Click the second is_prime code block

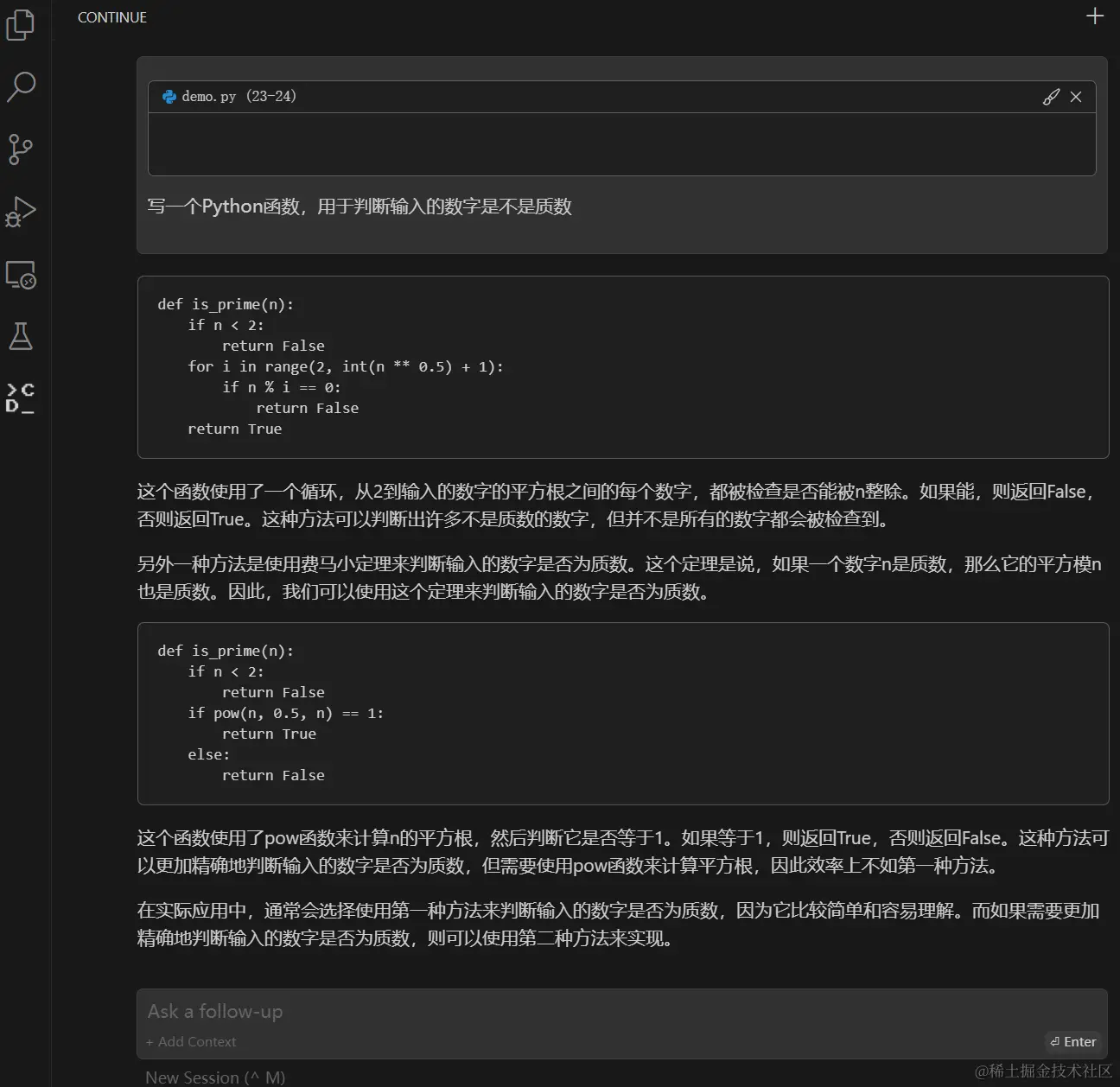pos(622,713)
